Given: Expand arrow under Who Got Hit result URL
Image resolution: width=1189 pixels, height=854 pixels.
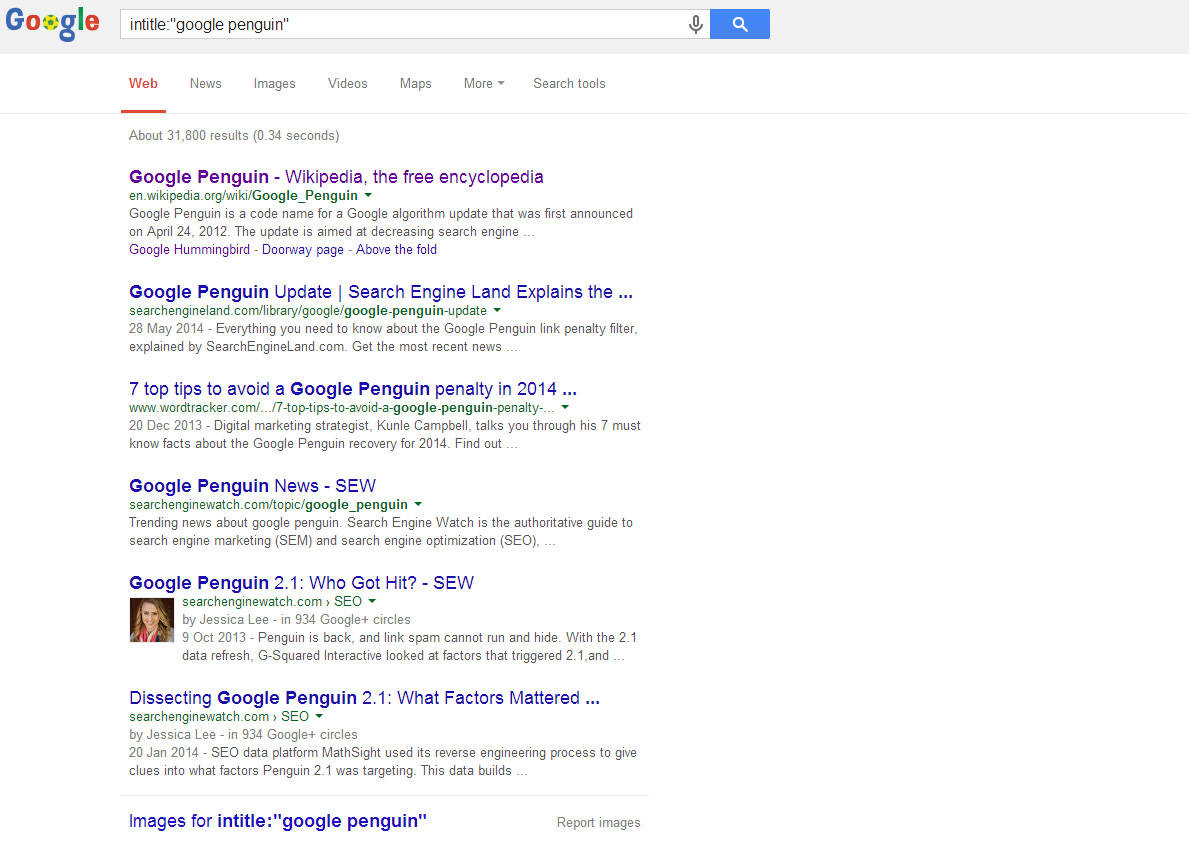Looking at the screenshot, I should 372,601.
